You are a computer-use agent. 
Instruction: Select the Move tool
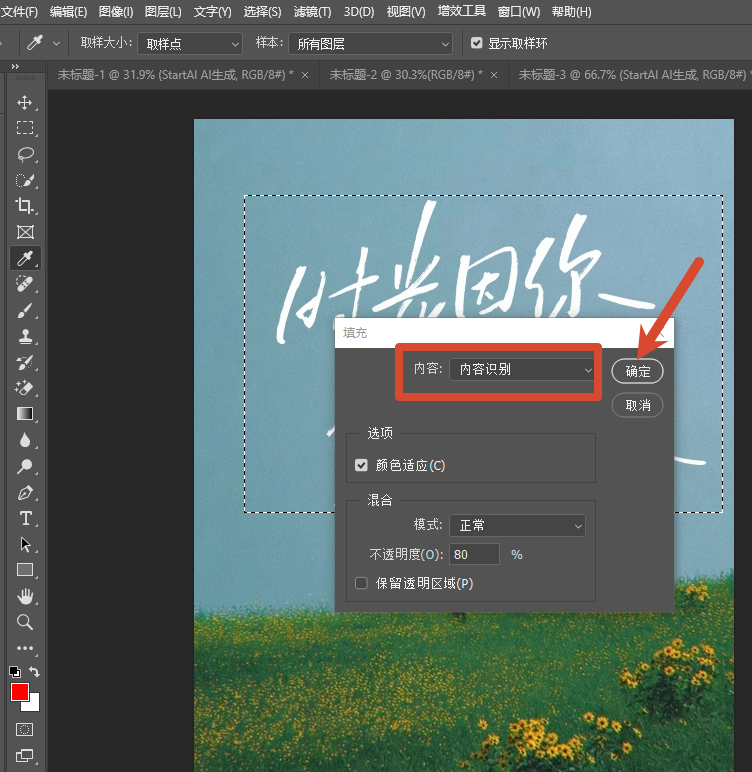[x=25, y=102]
